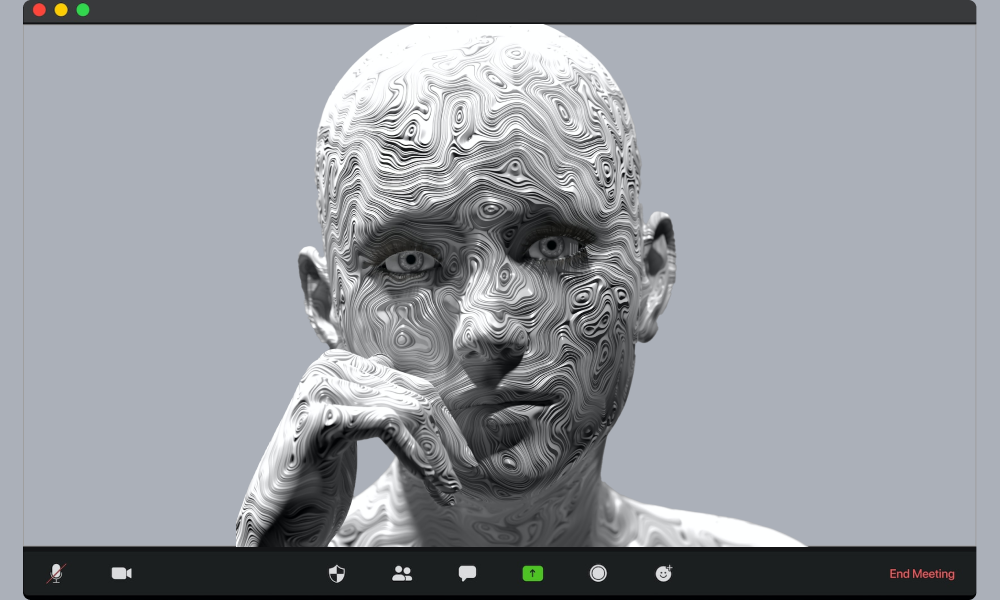Unmute the microphone
Viewport: 1000px width, 600px height.
57,573
